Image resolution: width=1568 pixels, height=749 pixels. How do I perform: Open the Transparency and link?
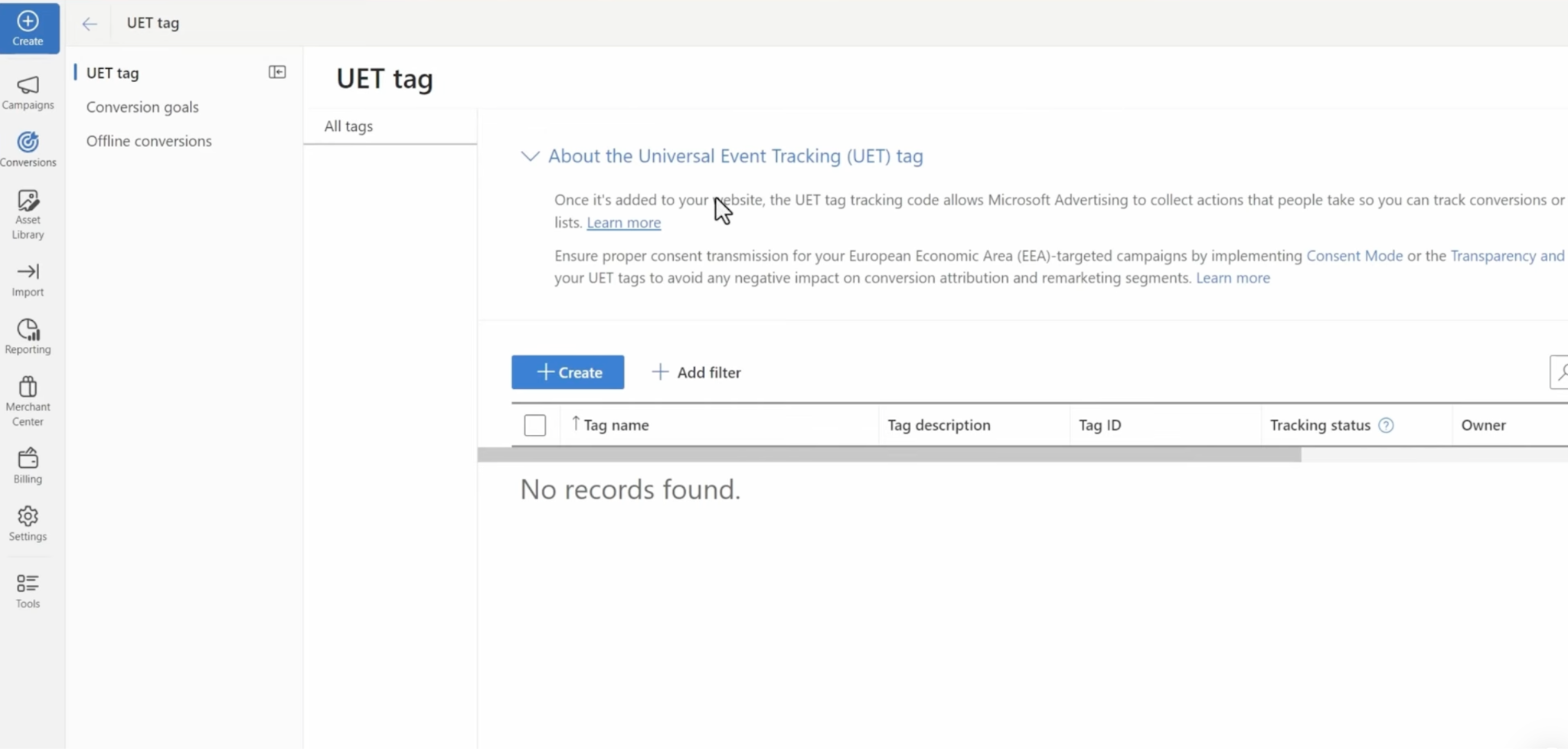(x=1508, y=256)
